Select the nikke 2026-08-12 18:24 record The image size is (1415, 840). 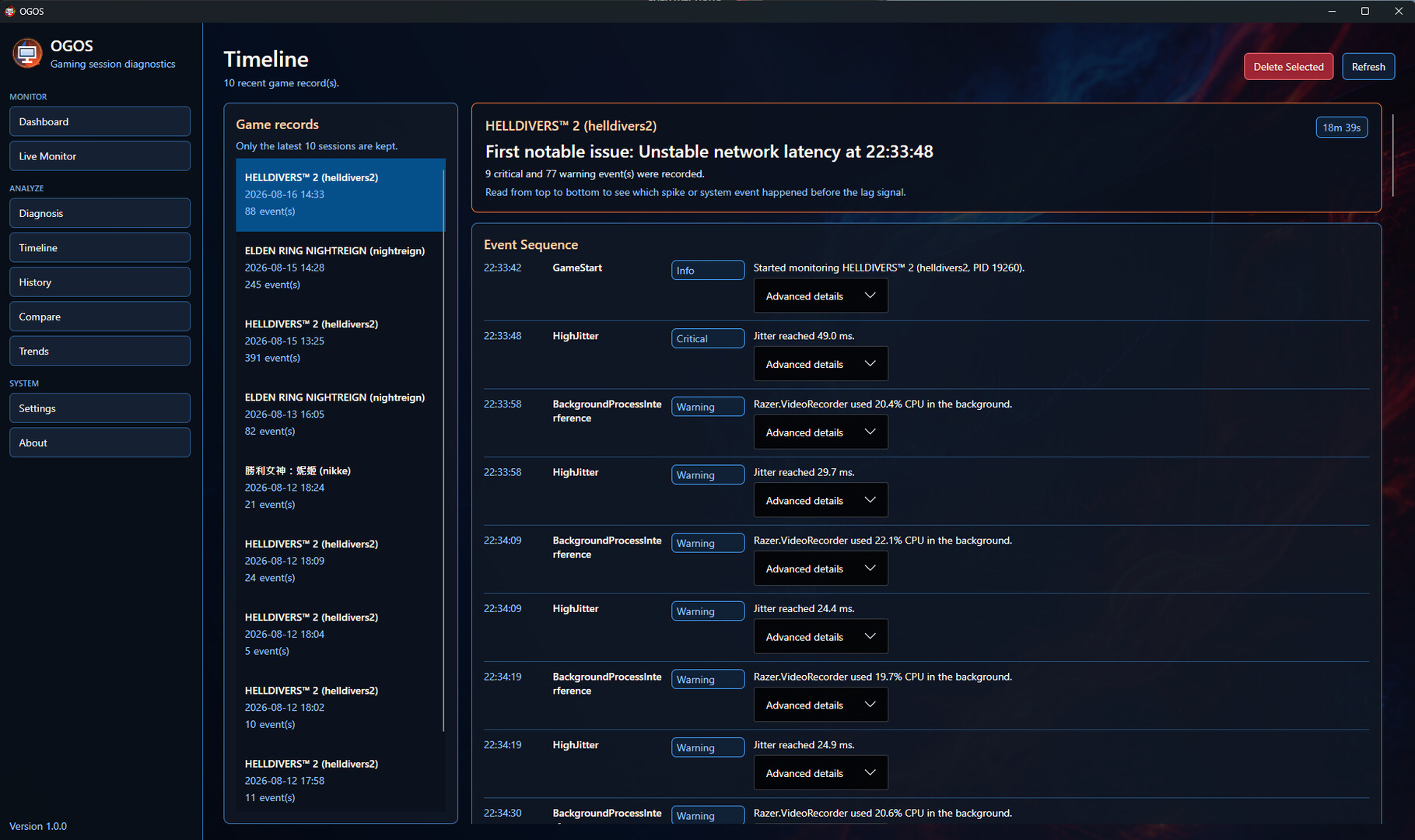point(340,488)
